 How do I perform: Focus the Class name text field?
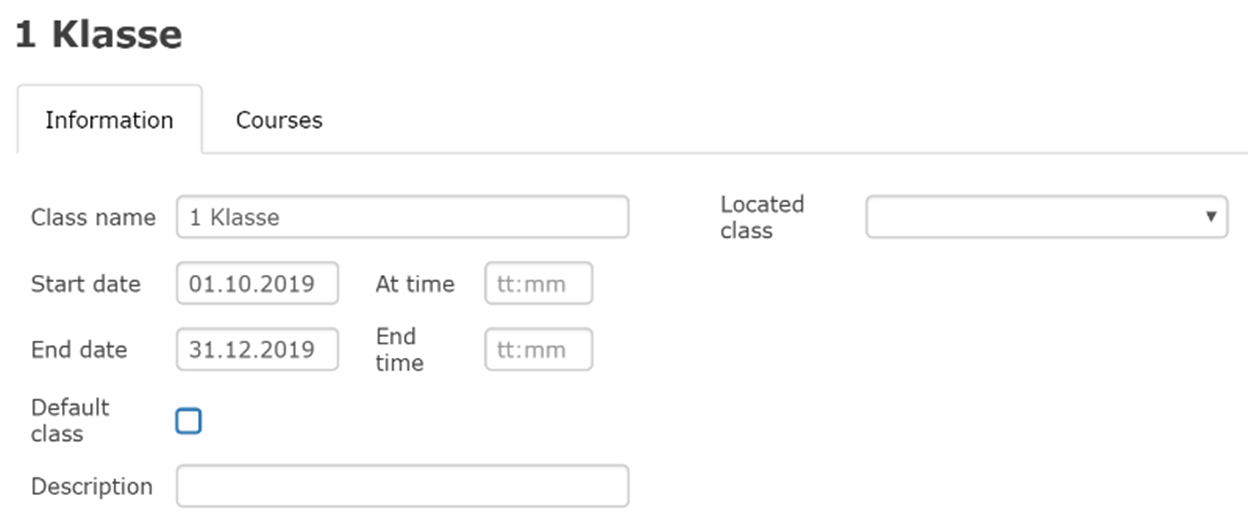[402, 217]
